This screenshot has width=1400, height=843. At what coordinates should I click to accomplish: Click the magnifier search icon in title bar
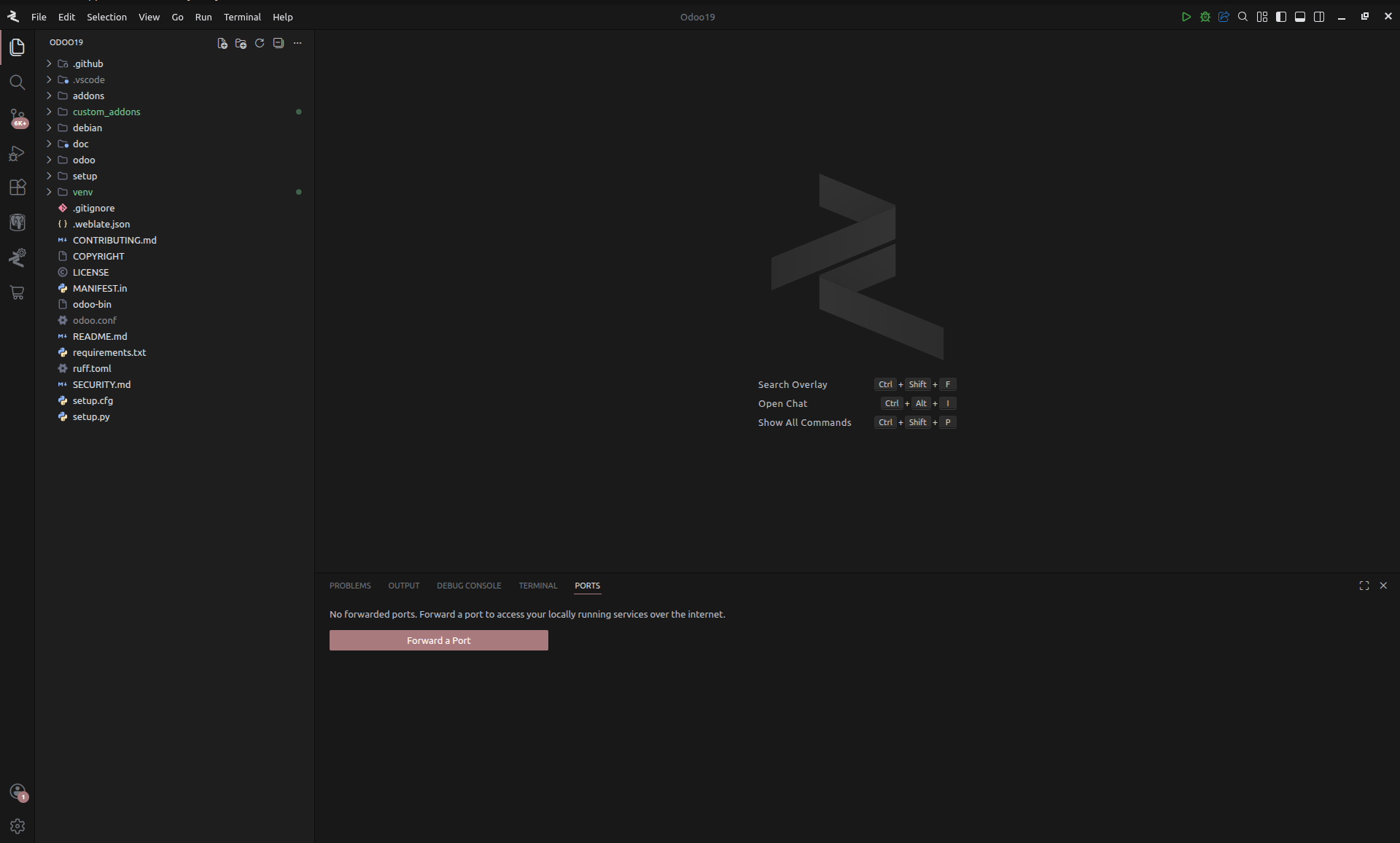[1243, 17]
